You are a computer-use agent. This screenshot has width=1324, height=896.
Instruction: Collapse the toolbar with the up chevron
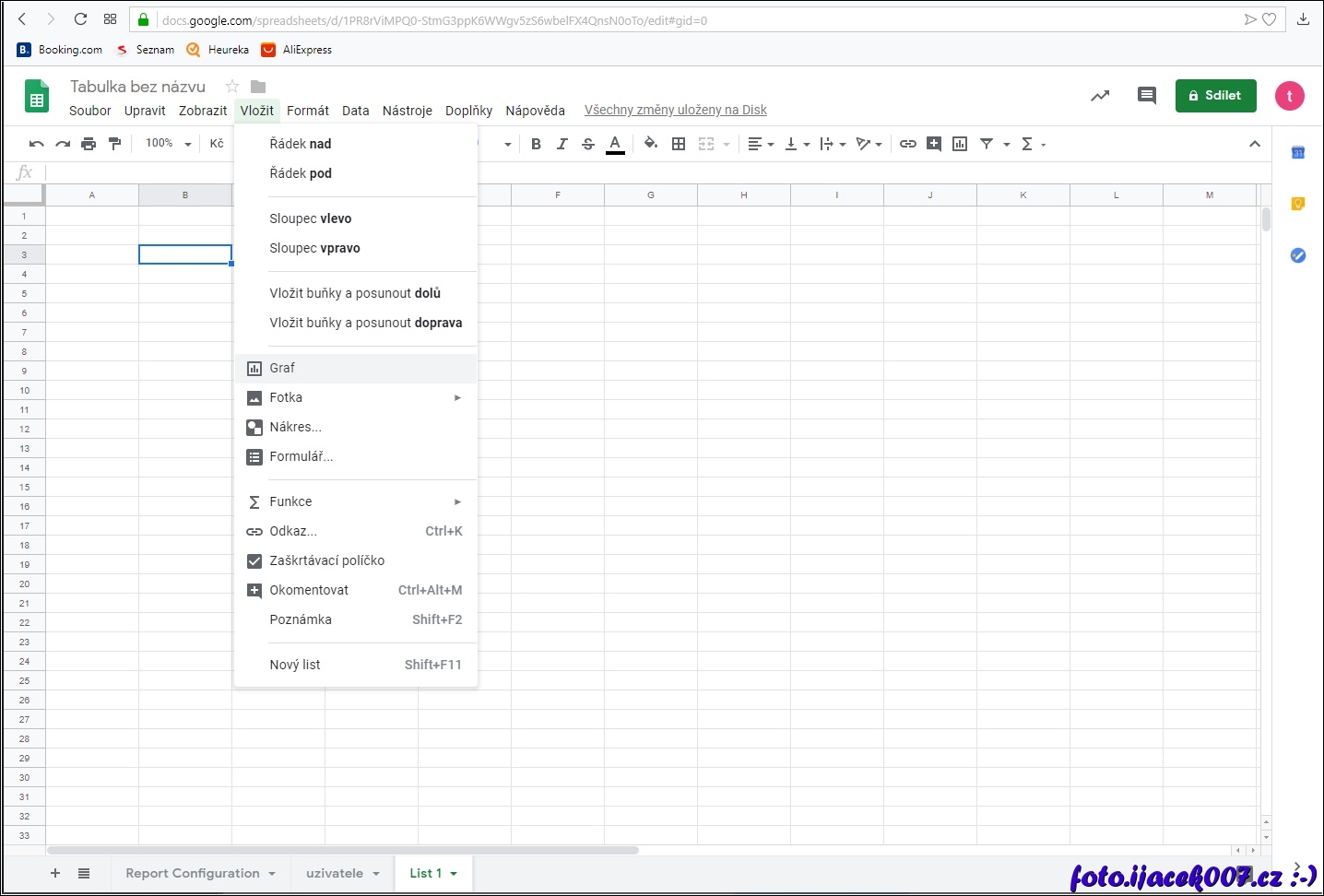[x=1255, y=144]
